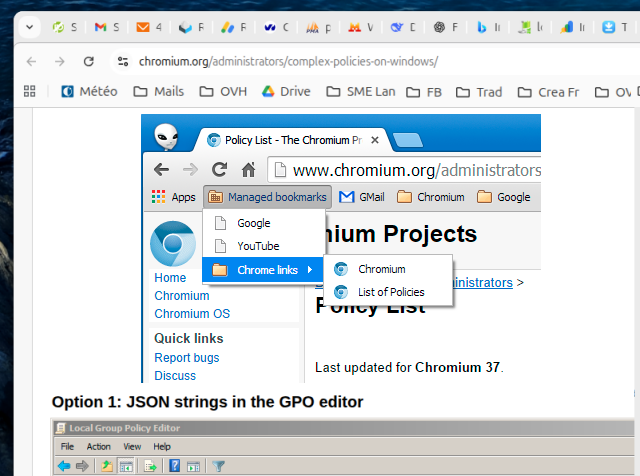Click the address bar showing chromium.org
Screen dimensions: 640x476
(300, 62)
